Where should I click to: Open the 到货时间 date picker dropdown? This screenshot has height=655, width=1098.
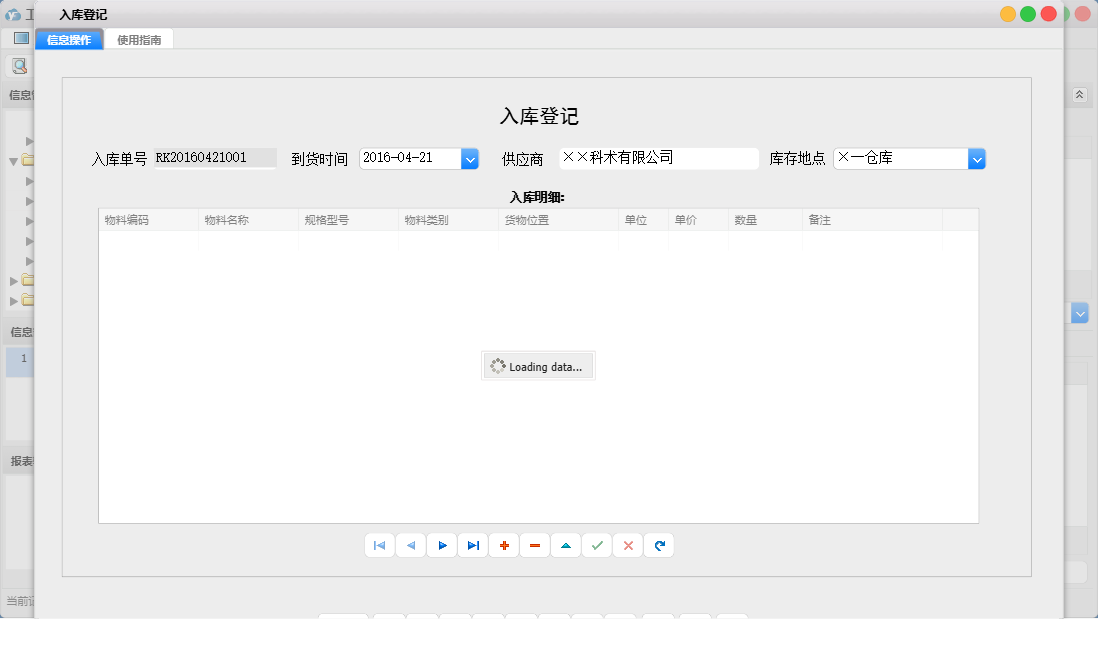pos(469,158)
